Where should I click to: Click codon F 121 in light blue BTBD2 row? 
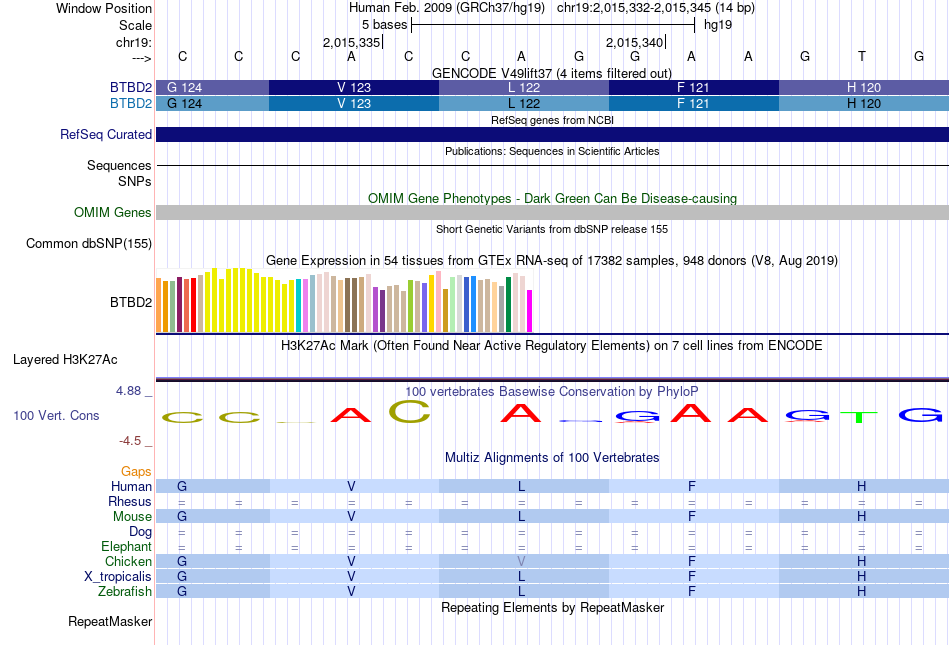pos(694,104)
